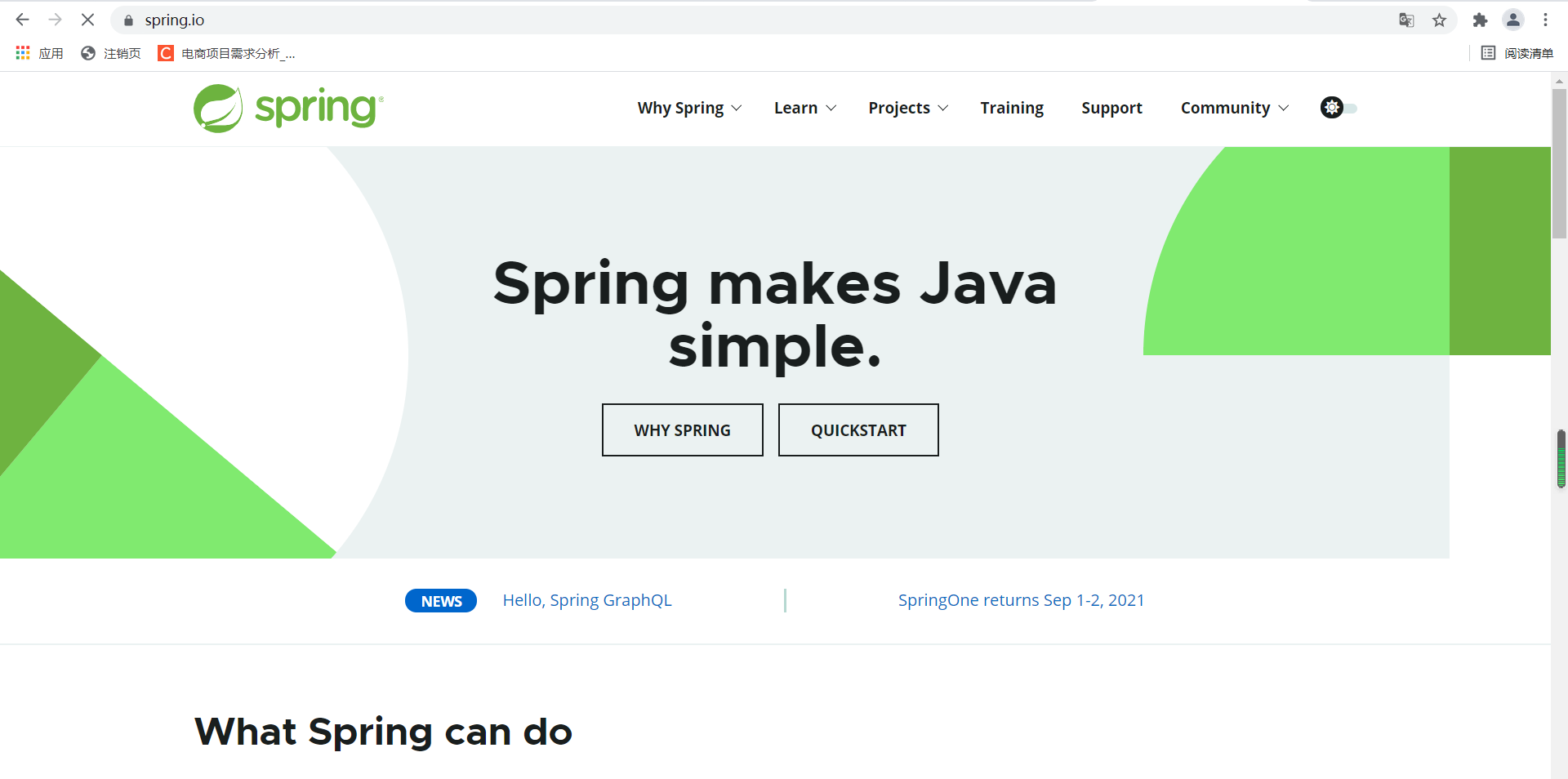
Task: Click the page vertical scrollbar thumb
Action: coord(1559,163)
